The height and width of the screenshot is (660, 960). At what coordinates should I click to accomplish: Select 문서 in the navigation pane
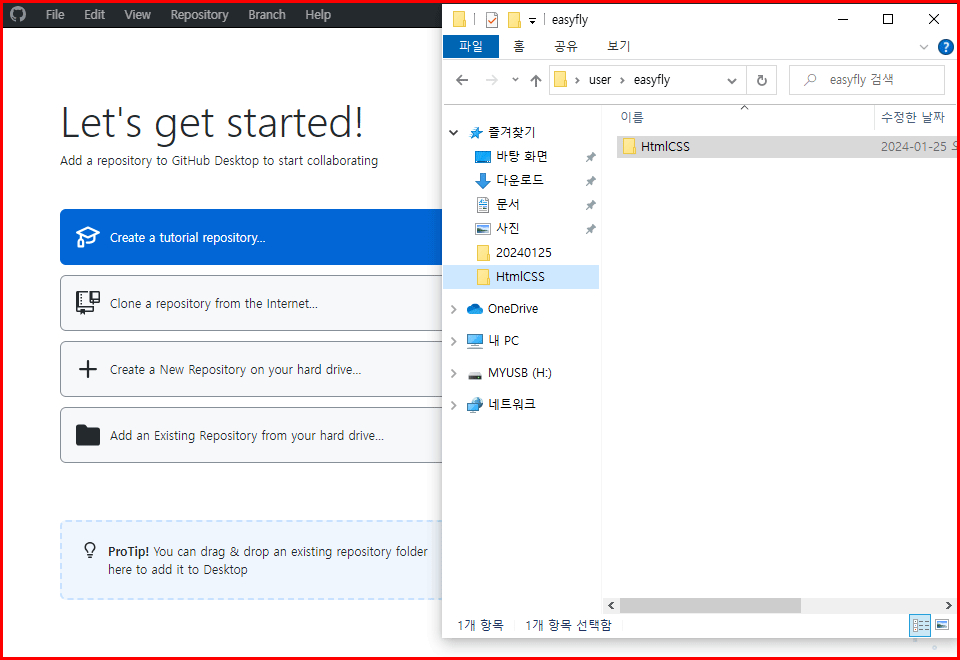(508, 204)
